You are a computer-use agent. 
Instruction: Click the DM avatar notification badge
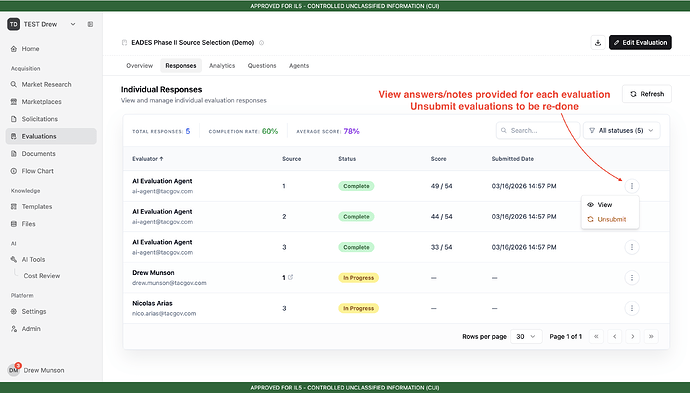pos(18,366)
